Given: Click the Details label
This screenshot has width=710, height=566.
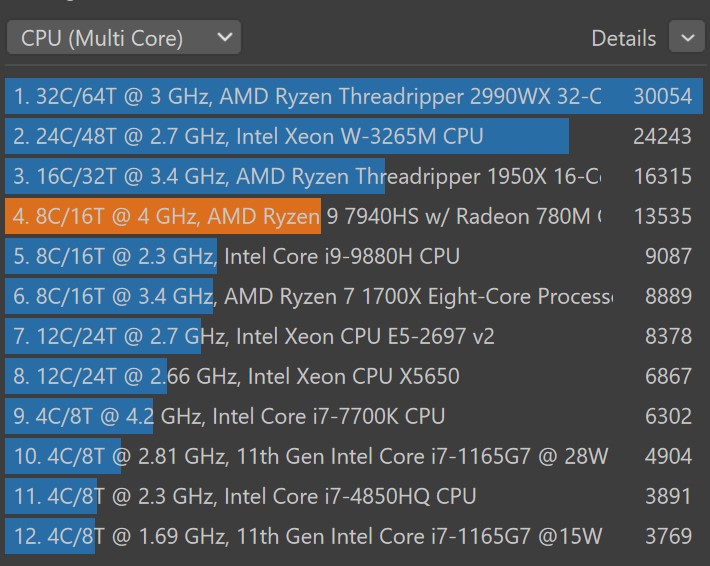Looking at the screenshot, I should [623, 38].
